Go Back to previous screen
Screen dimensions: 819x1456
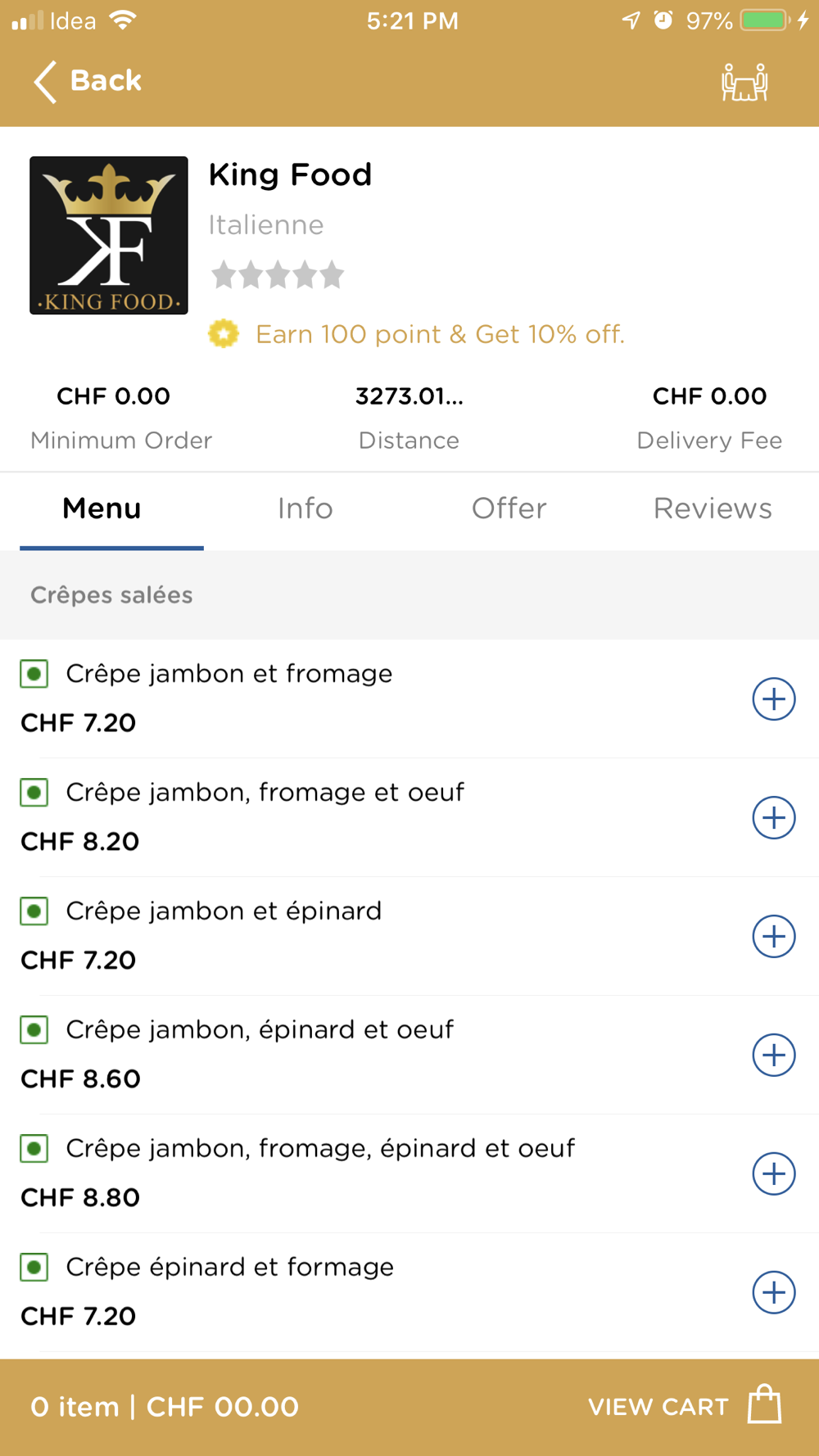click(88, 81)
